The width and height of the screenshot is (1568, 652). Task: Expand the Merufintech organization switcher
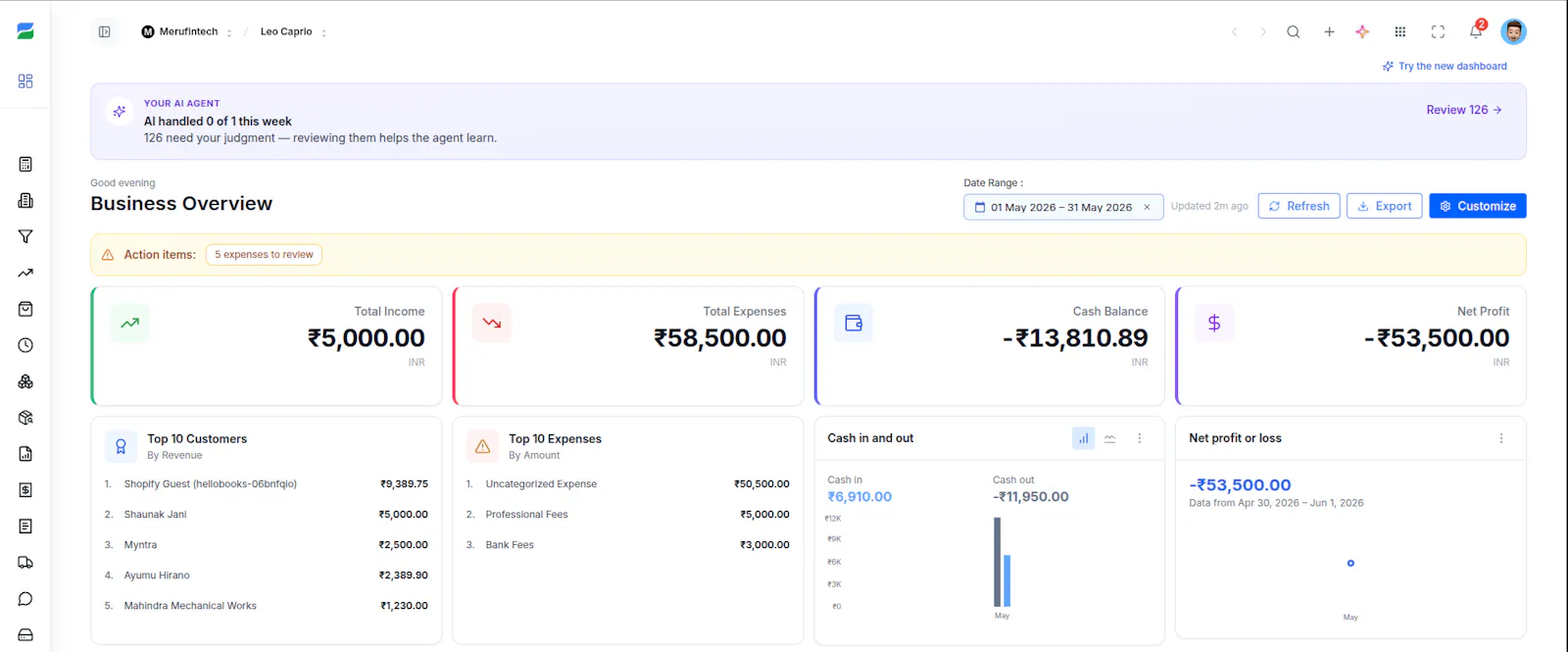186,31
